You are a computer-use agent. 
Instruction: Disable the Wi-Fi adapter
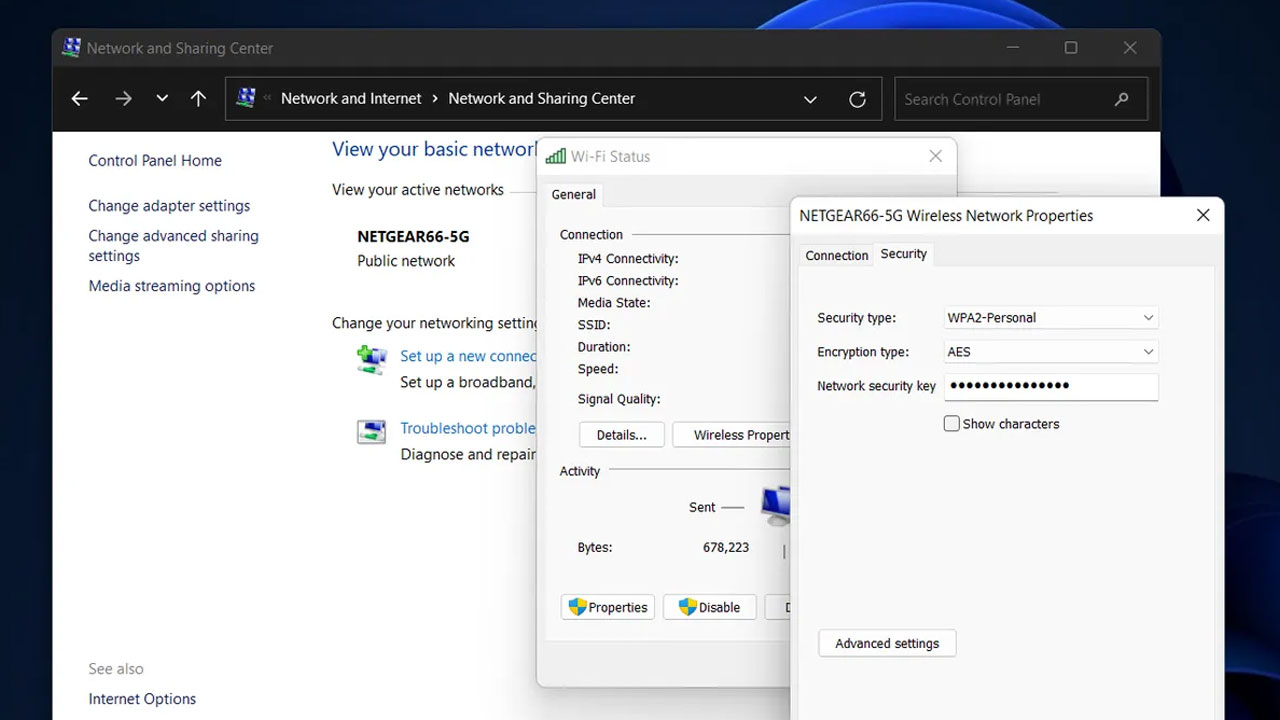(x=709, y=607)
